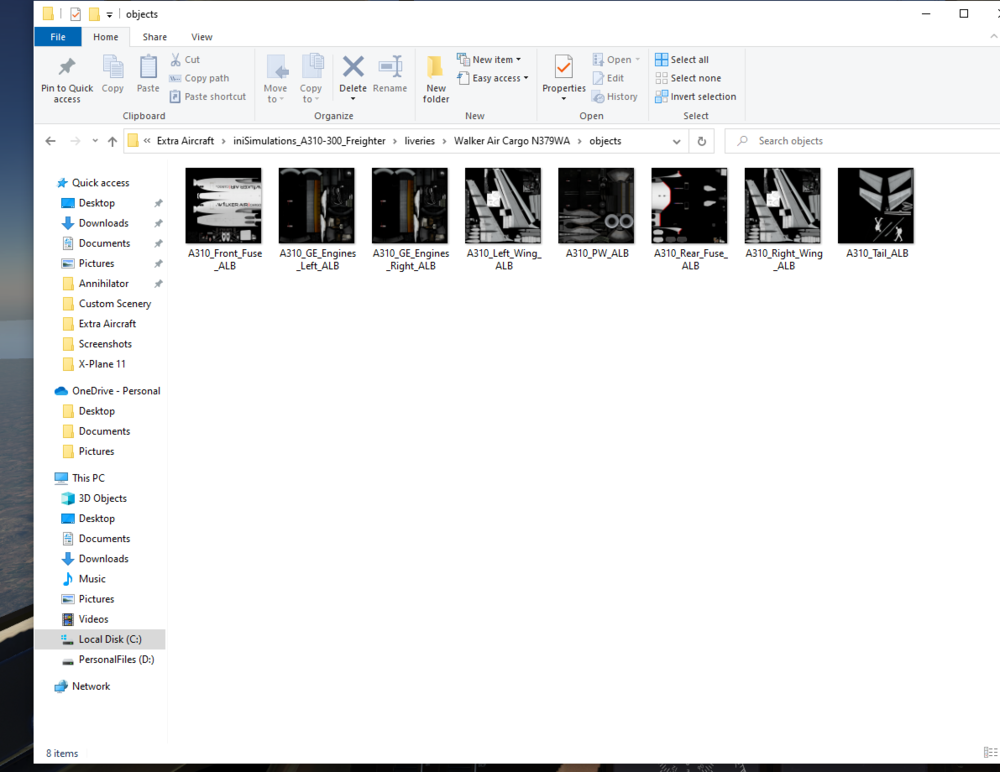This screenshot has width=1000, height=772.
Task: Click the refresh icon in the address bar
Action: pos(701,141)
